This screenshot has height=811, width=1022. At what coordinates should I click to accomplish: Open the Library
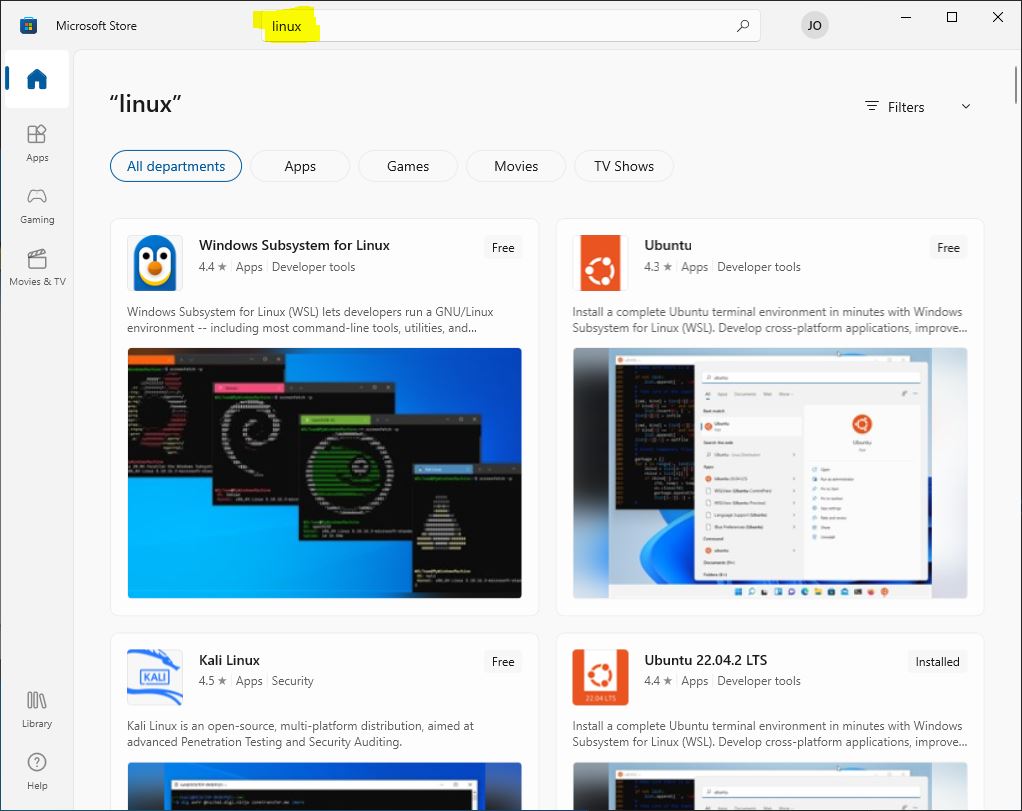[36, 709]
